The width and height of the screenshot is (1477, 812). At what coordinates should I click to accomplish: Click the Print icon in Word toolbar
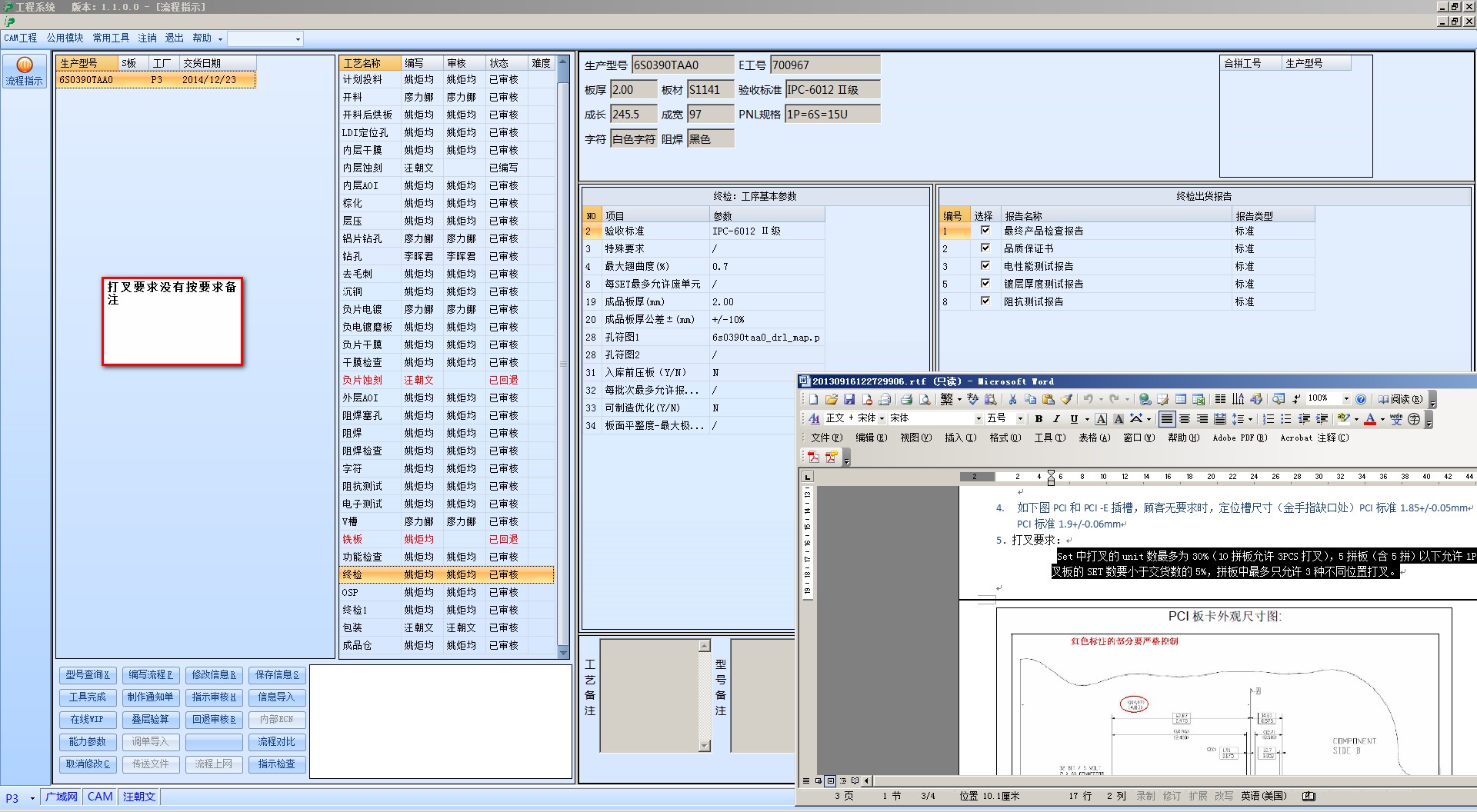tap(906, 399)
